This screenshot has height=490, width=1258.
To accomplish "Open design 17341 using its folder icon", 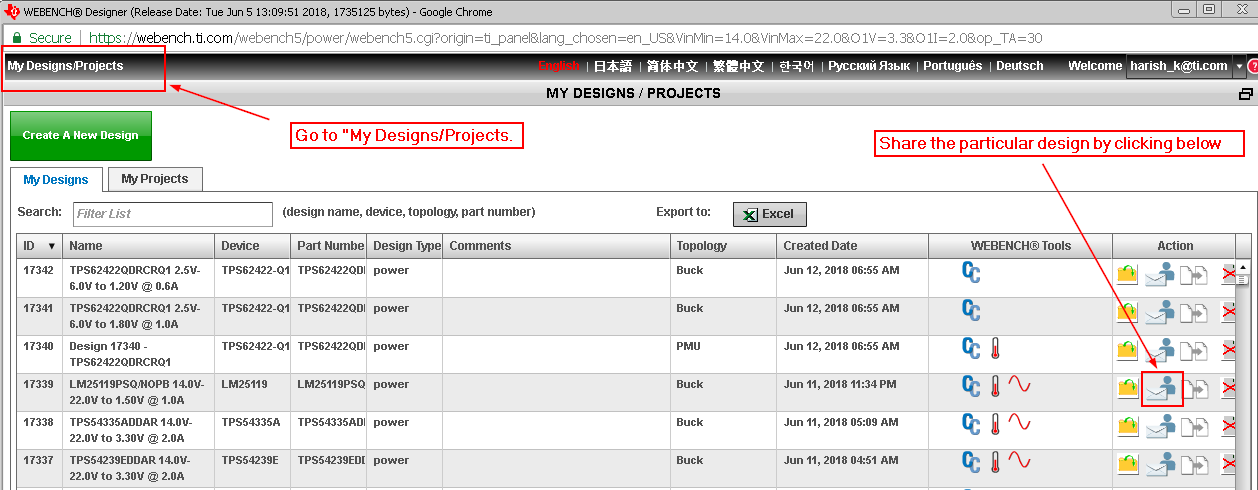I will coord(1127,312).
